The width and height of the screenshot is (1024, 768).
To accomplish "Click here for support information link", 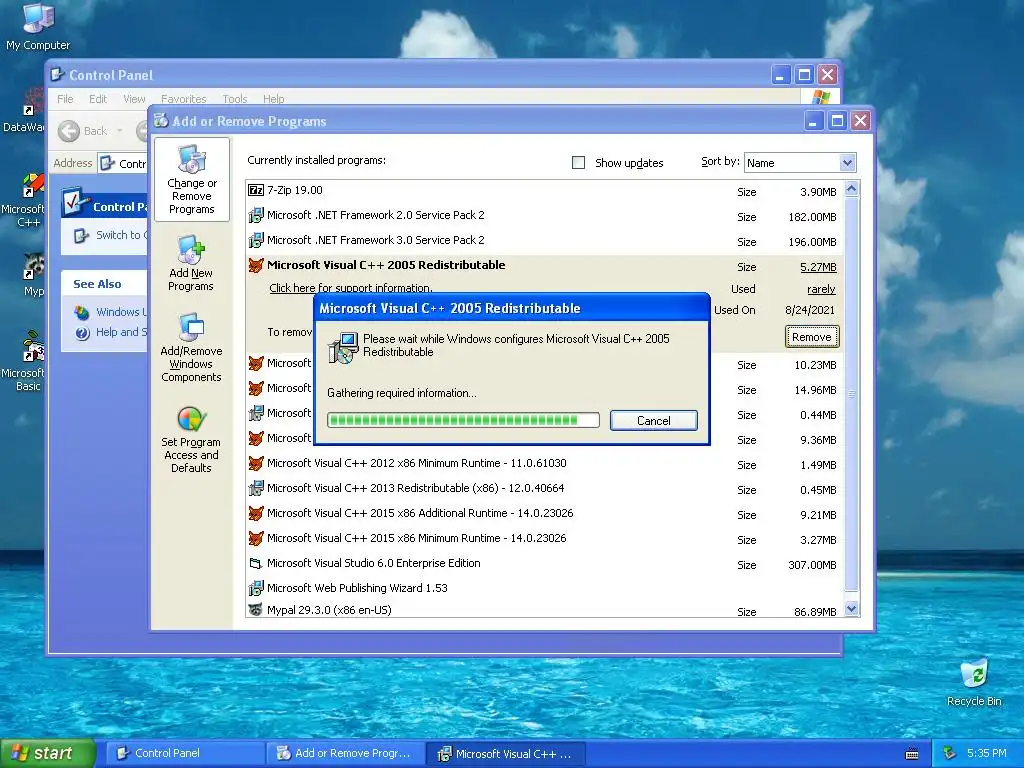I will [351, 288].
